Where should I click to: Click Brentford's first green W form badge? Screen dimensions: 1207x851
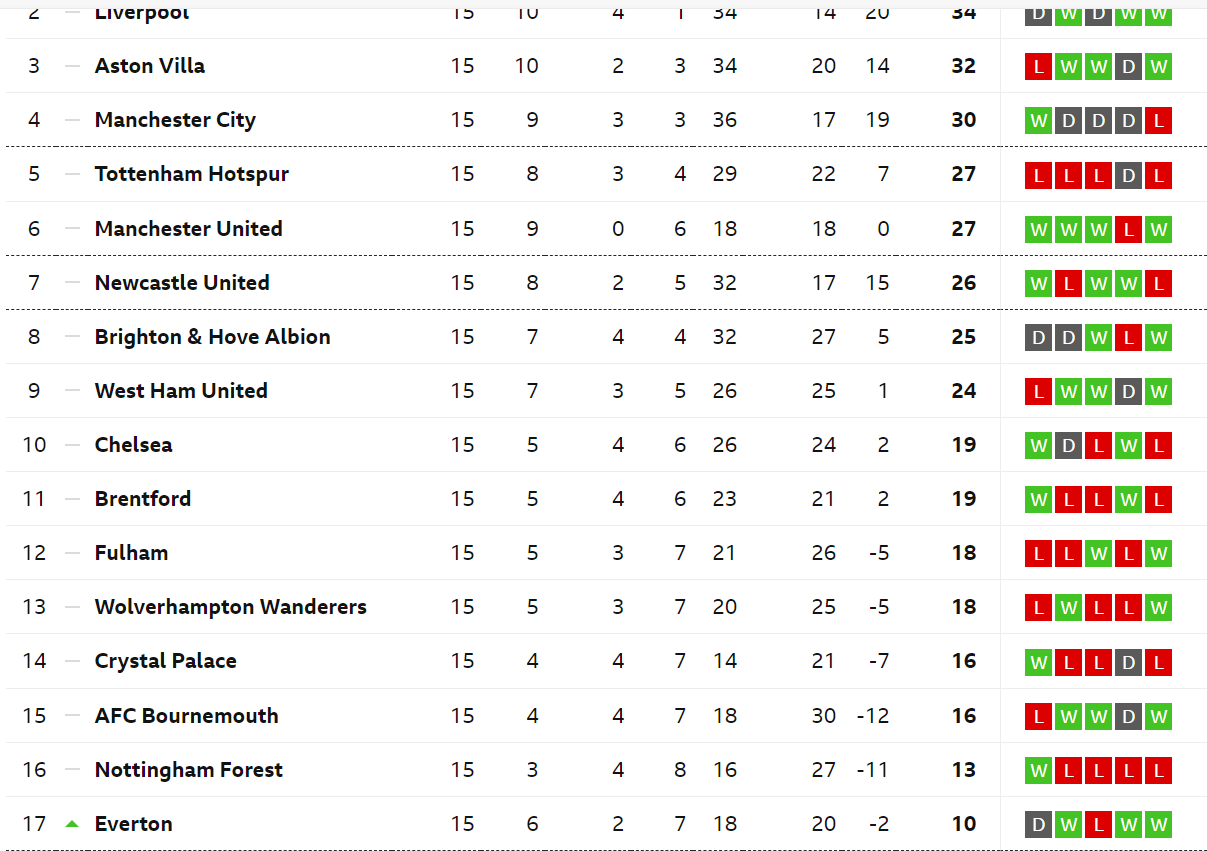click(x=1038, y=500)
